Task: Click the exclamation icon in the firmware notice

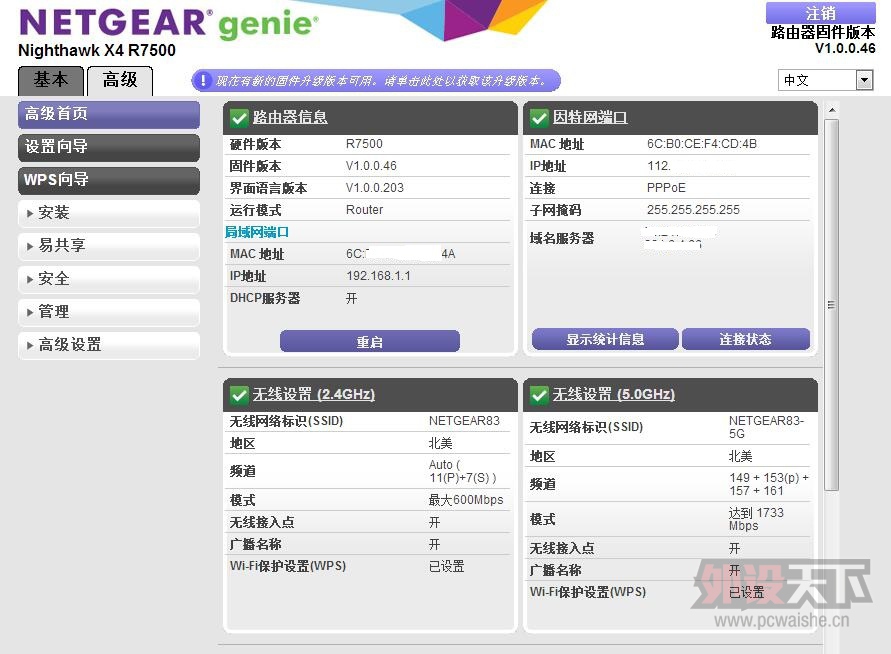Action: pos(202,81)
